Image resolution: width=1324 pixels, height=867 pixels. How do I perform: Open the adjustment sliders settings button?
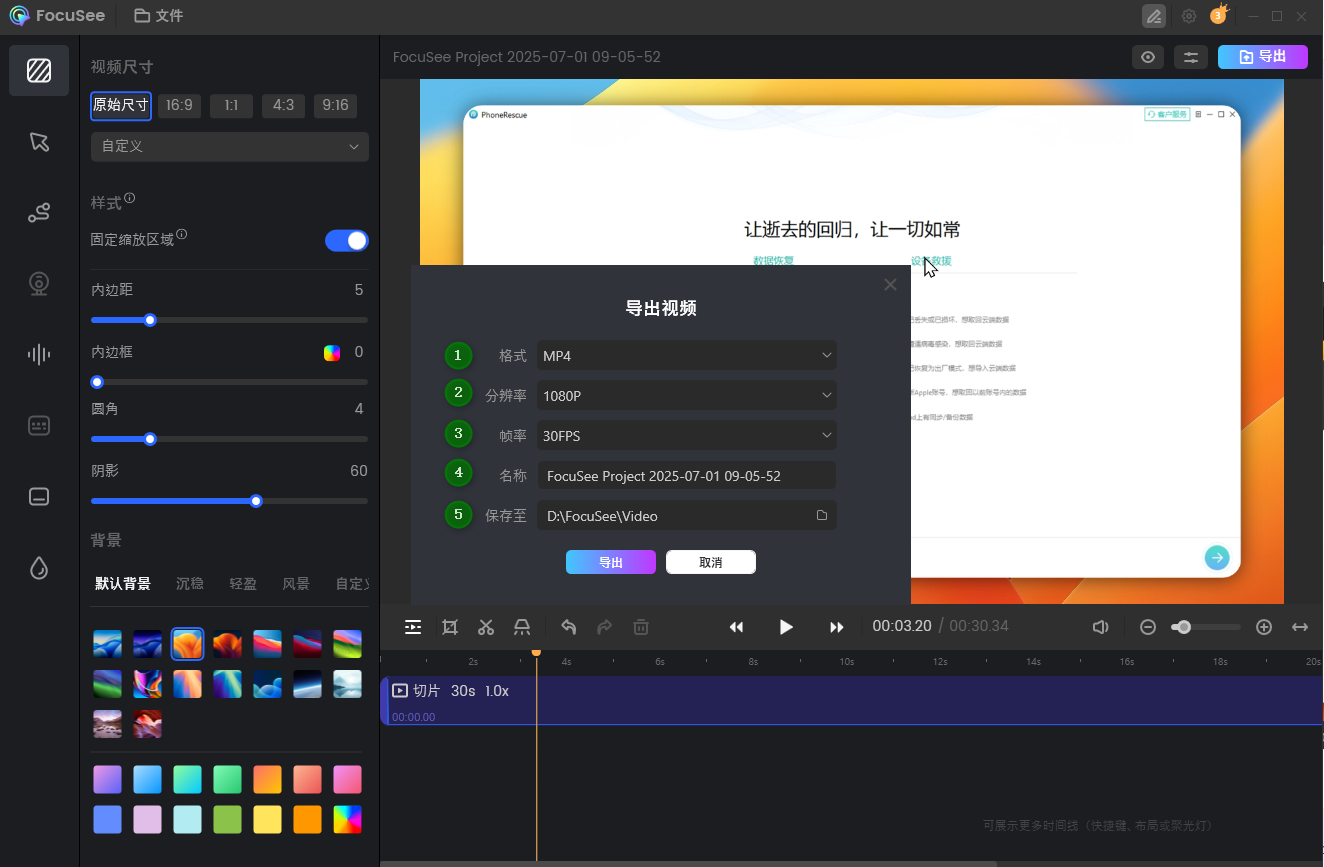click(x=1191, y=57)
